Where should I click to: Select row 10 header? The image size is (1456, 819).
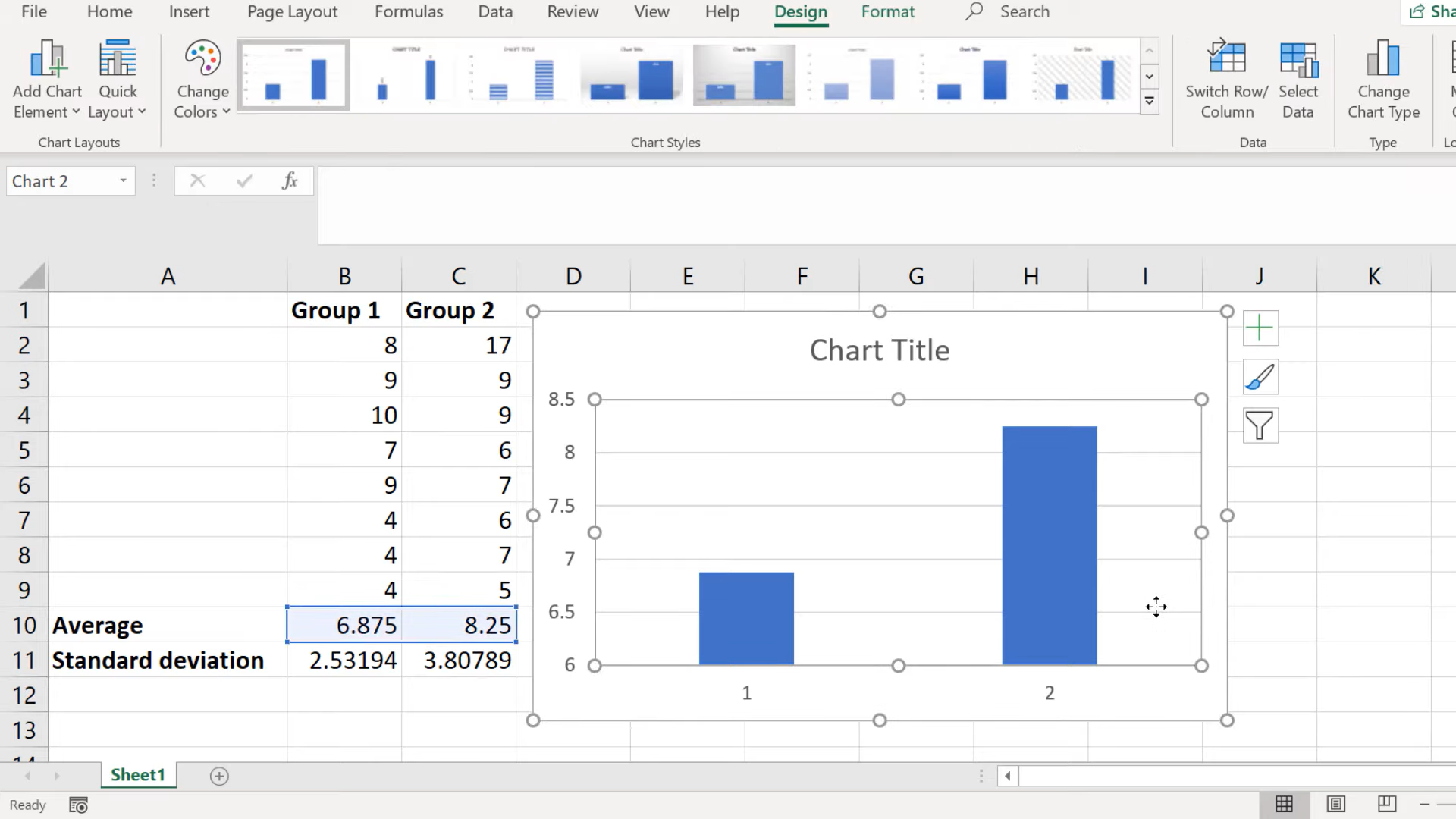click(24, 625)
